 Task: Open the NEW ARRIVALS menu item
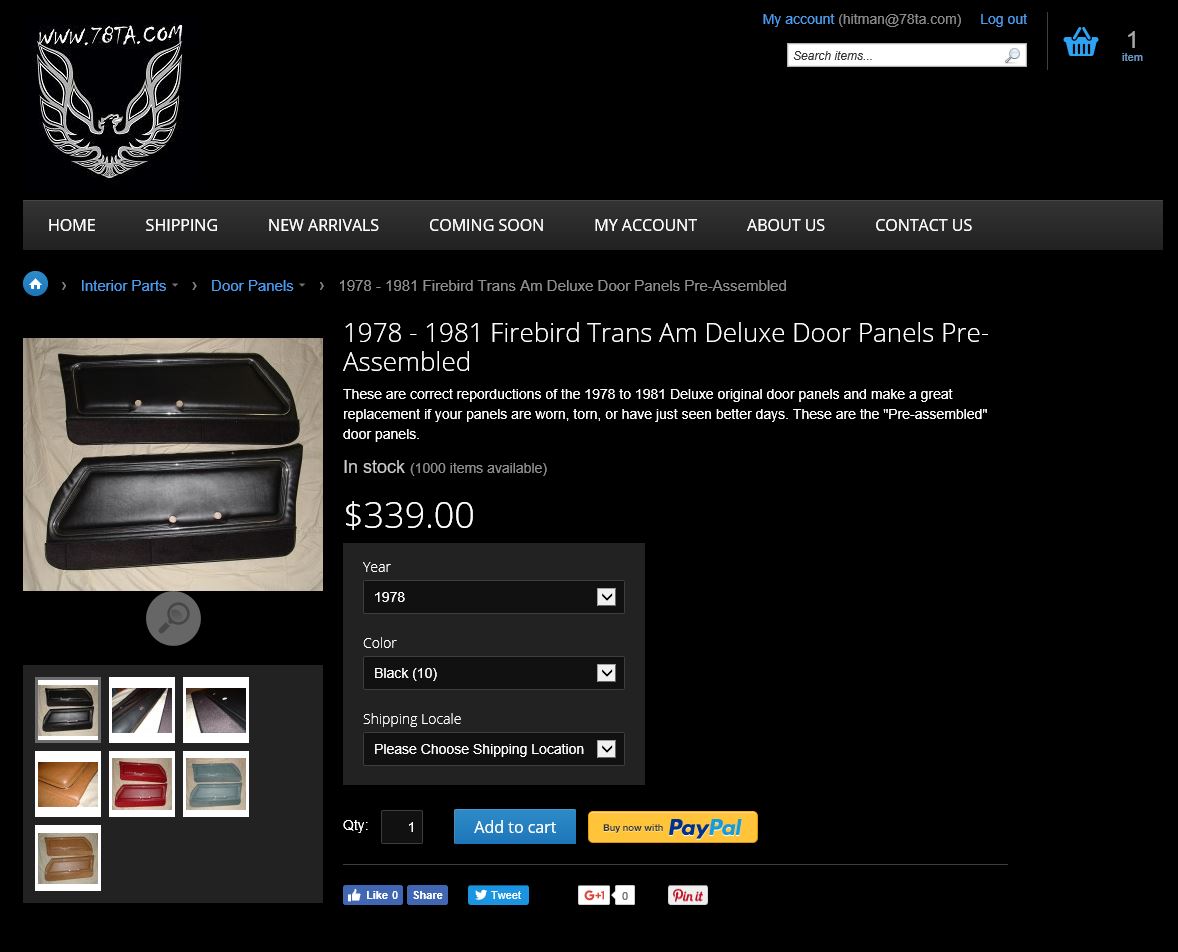point(323,225)
